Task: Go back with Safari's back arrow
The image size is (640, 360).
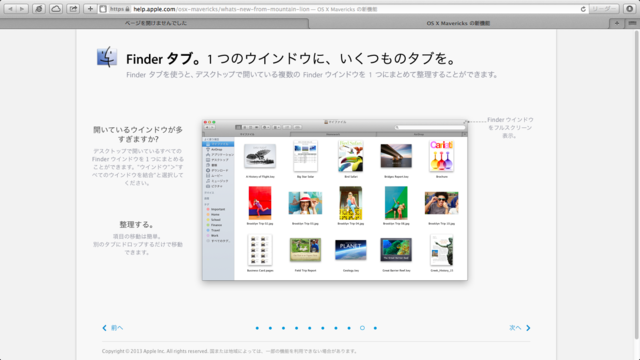Action: (x=10, y=9)
